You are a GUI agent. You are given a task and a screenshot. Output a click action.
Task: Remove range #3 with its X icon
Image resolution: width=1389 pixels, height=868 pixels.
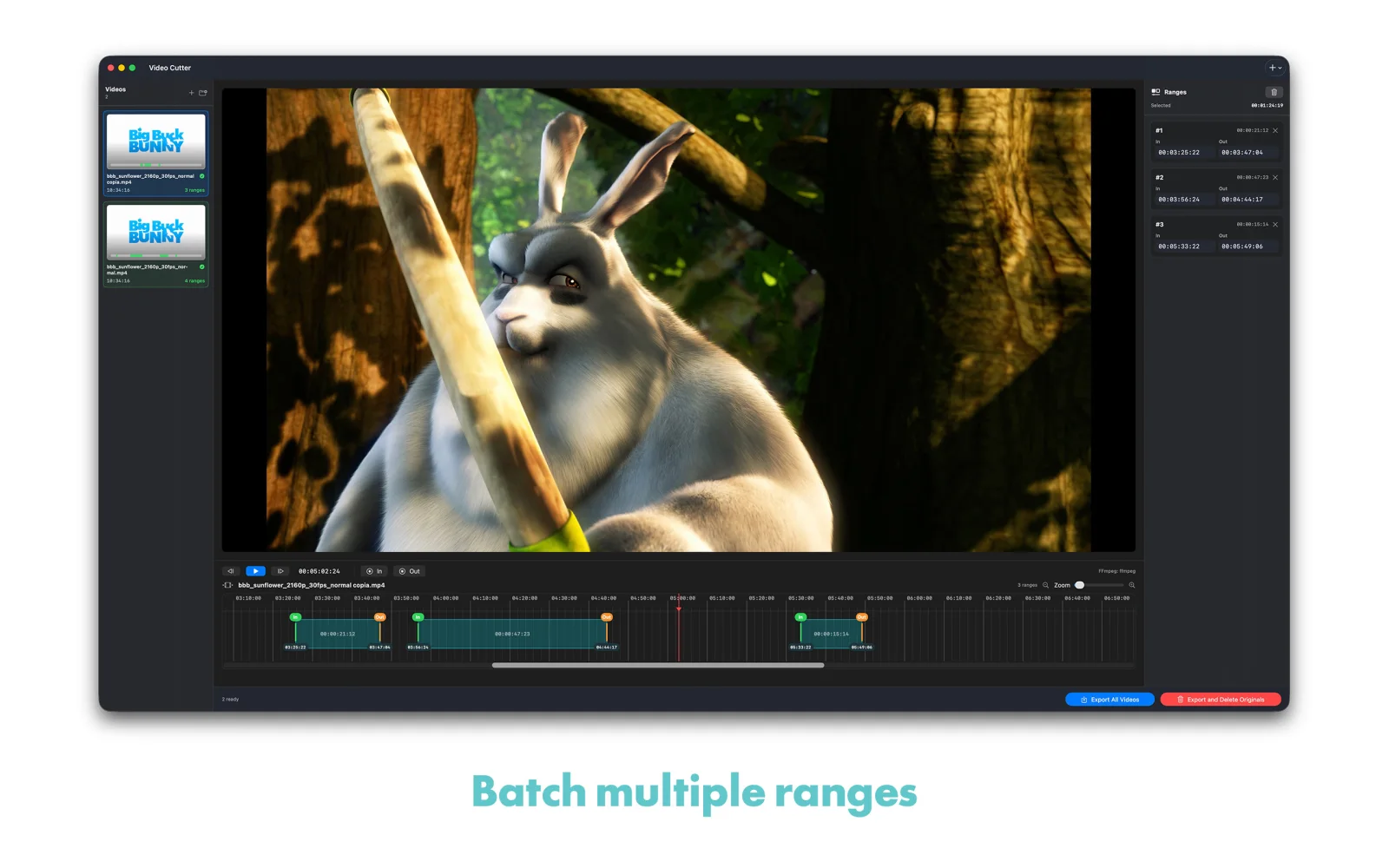(x=1275, y=224)
